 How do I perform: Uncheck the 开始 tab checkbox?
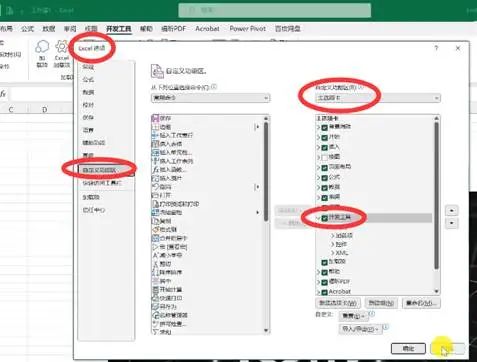coord(325,137)
